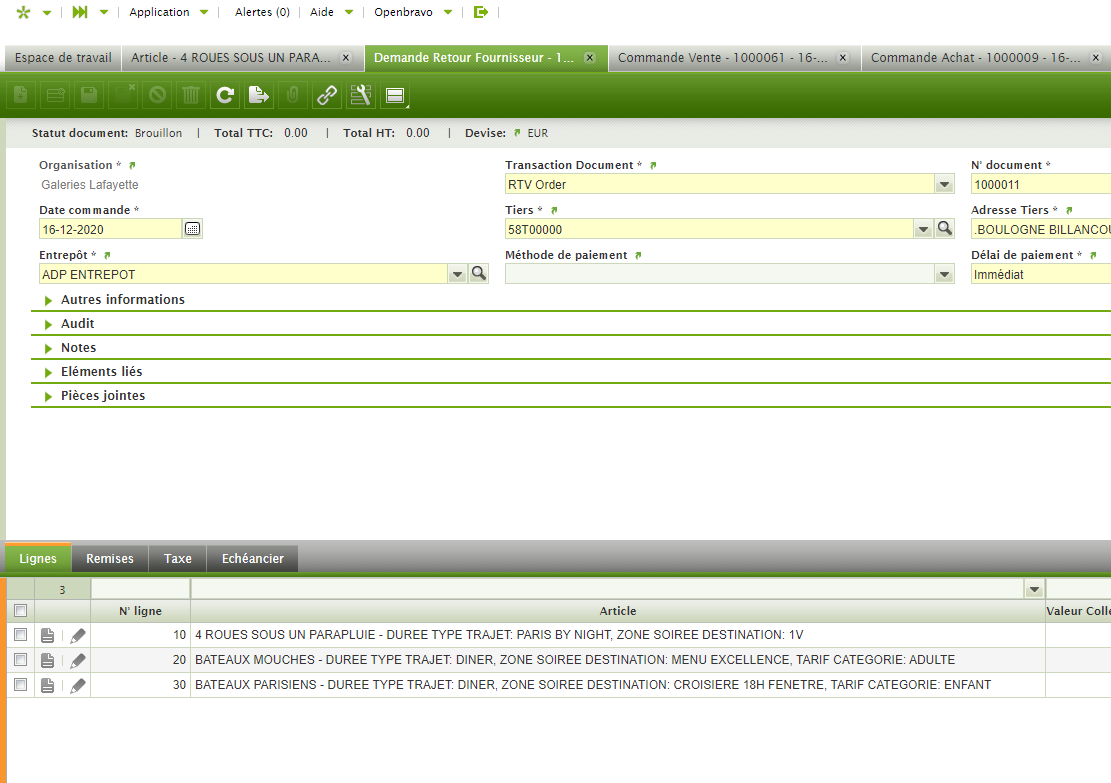
Task: Click the N° document input field
Action: point(1040,185)
